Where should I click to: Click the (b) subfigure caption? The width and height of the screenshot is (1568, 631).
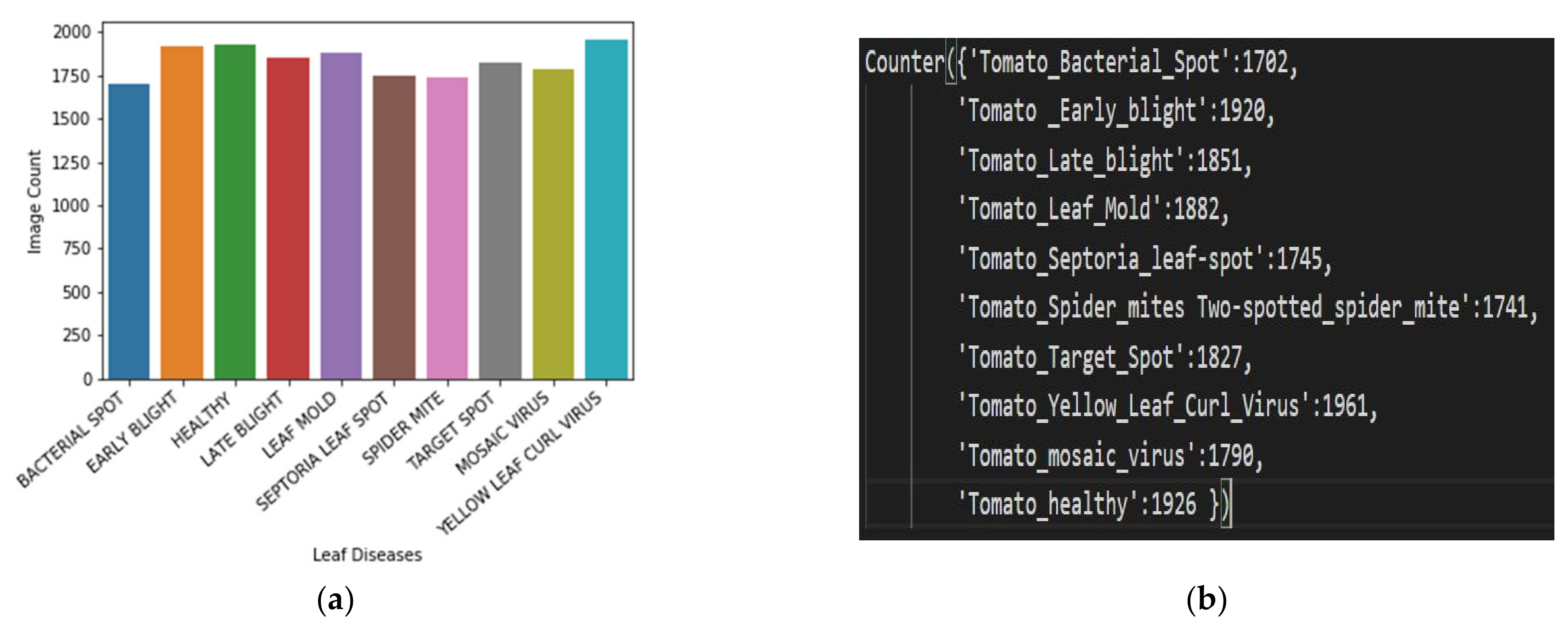pyautogui.click(x=1206, y=600)
